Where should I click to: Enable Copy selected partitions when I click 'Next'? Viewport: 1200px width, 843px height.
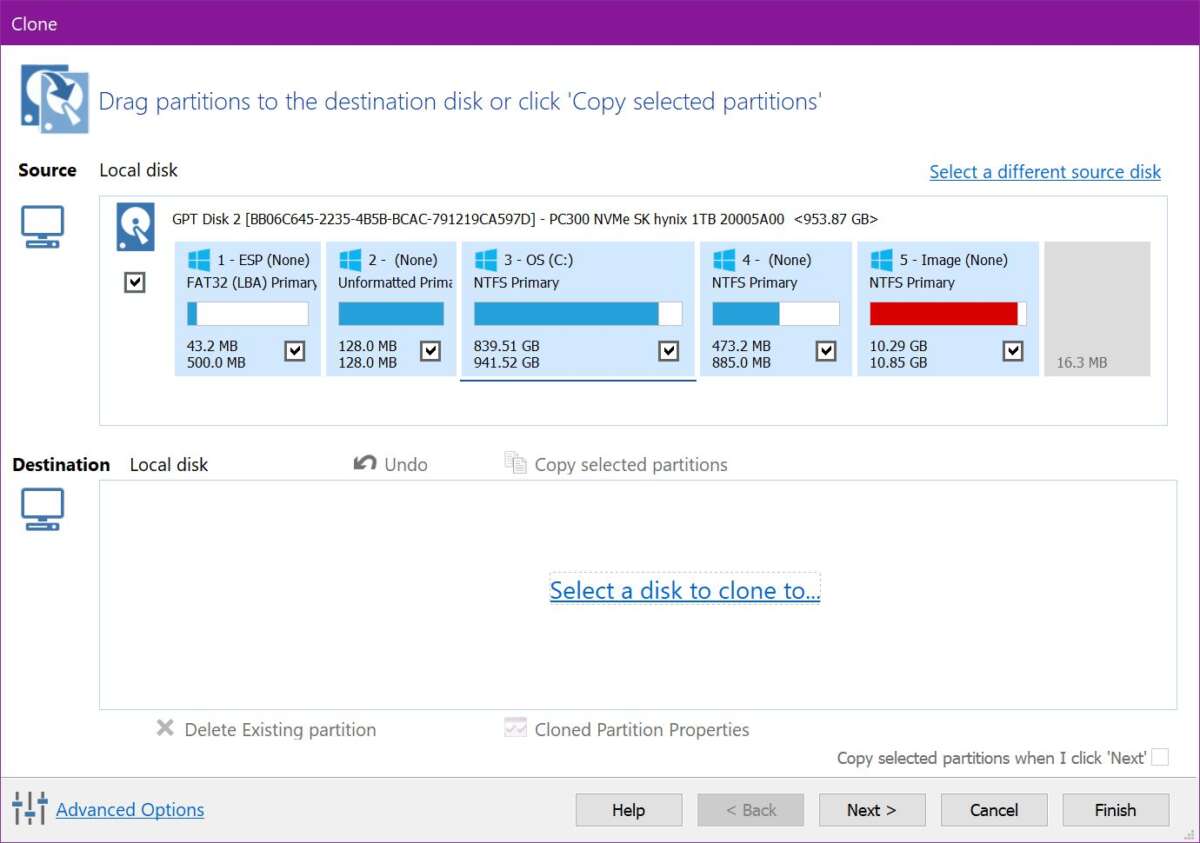(1160, 757)
